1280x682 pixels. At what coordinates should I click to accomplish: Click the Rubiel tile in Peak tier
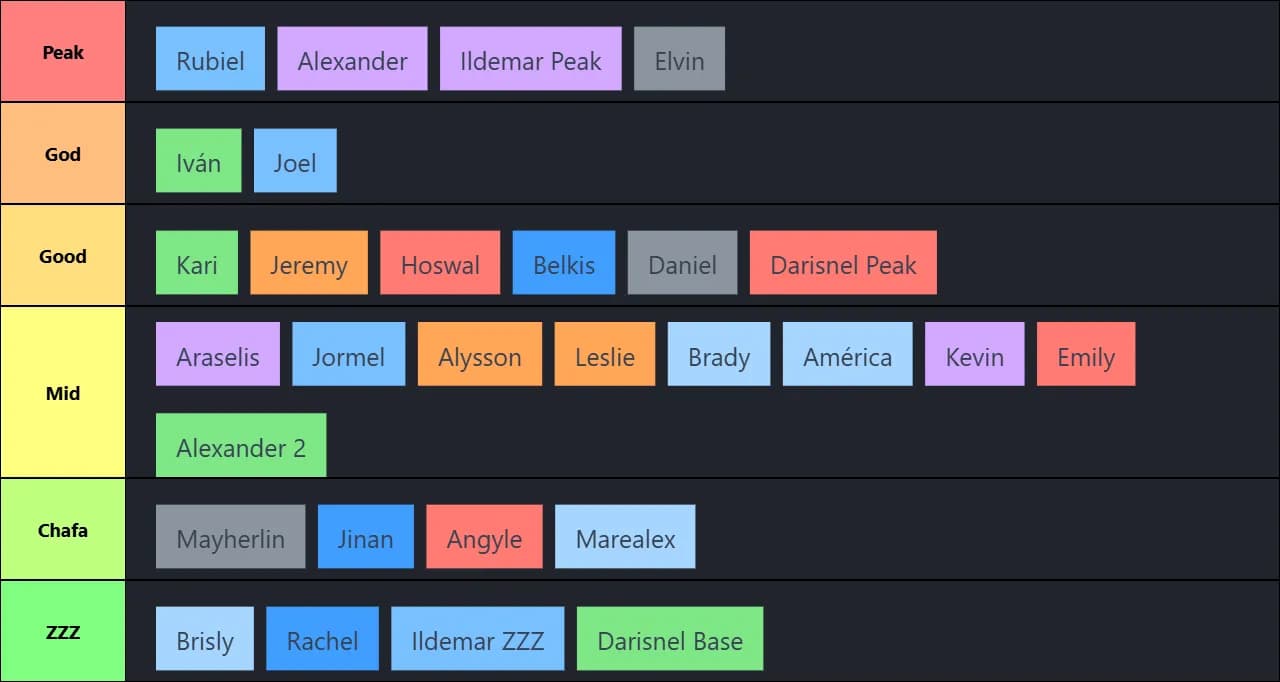pyautogui.click(x=210, y=59)
